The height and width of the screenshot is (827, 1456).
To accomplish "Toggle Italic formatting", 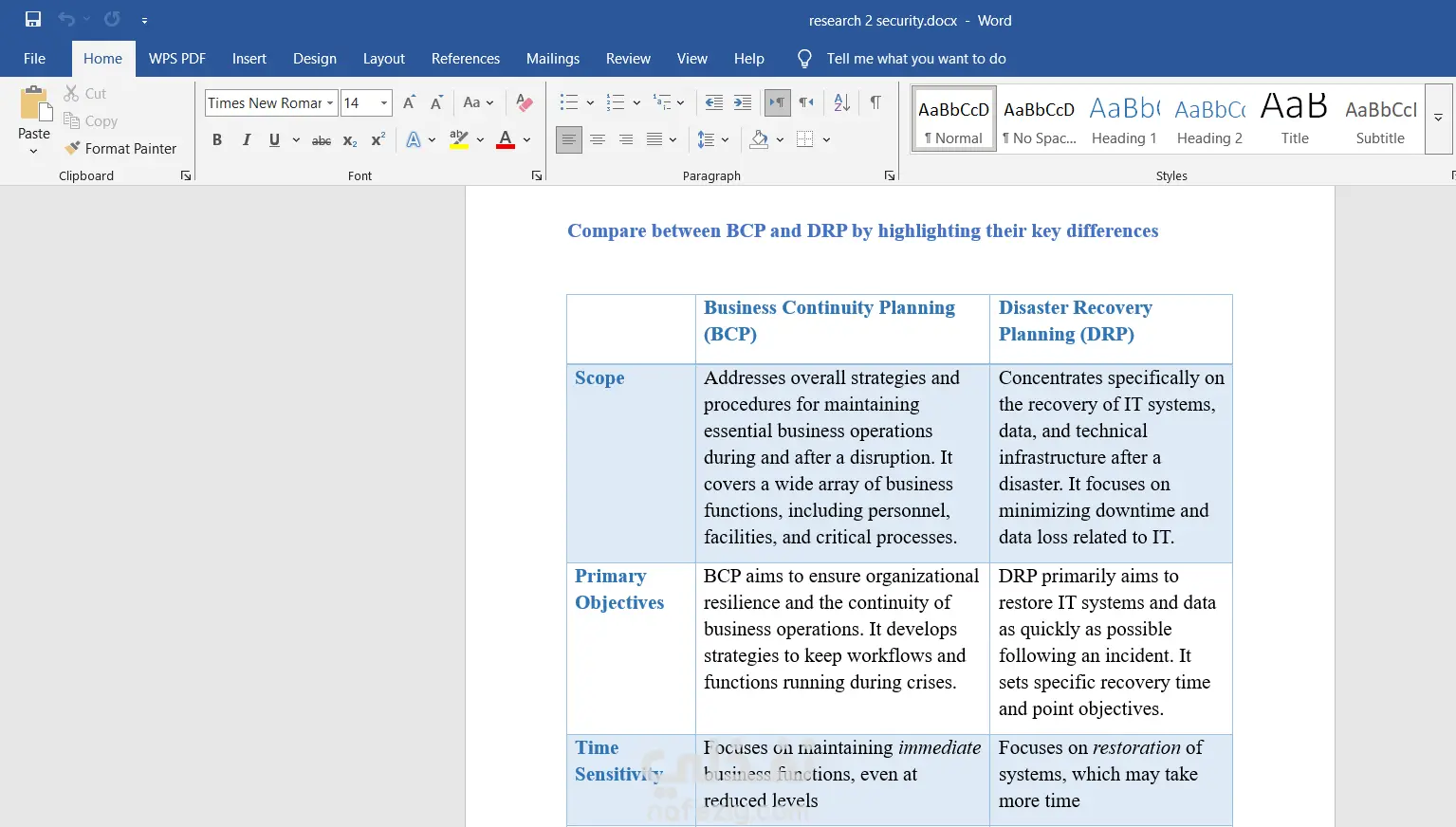I will click(247, 140).
